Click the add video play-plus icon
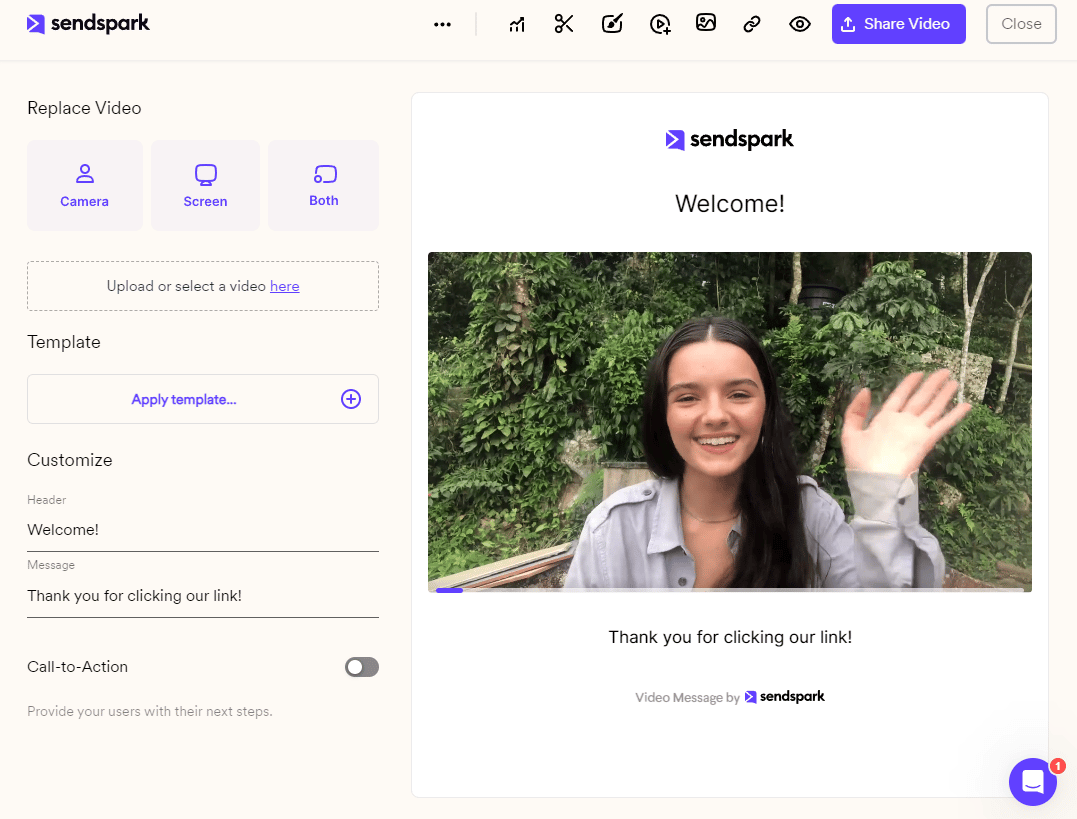 [x=660, y=25]
